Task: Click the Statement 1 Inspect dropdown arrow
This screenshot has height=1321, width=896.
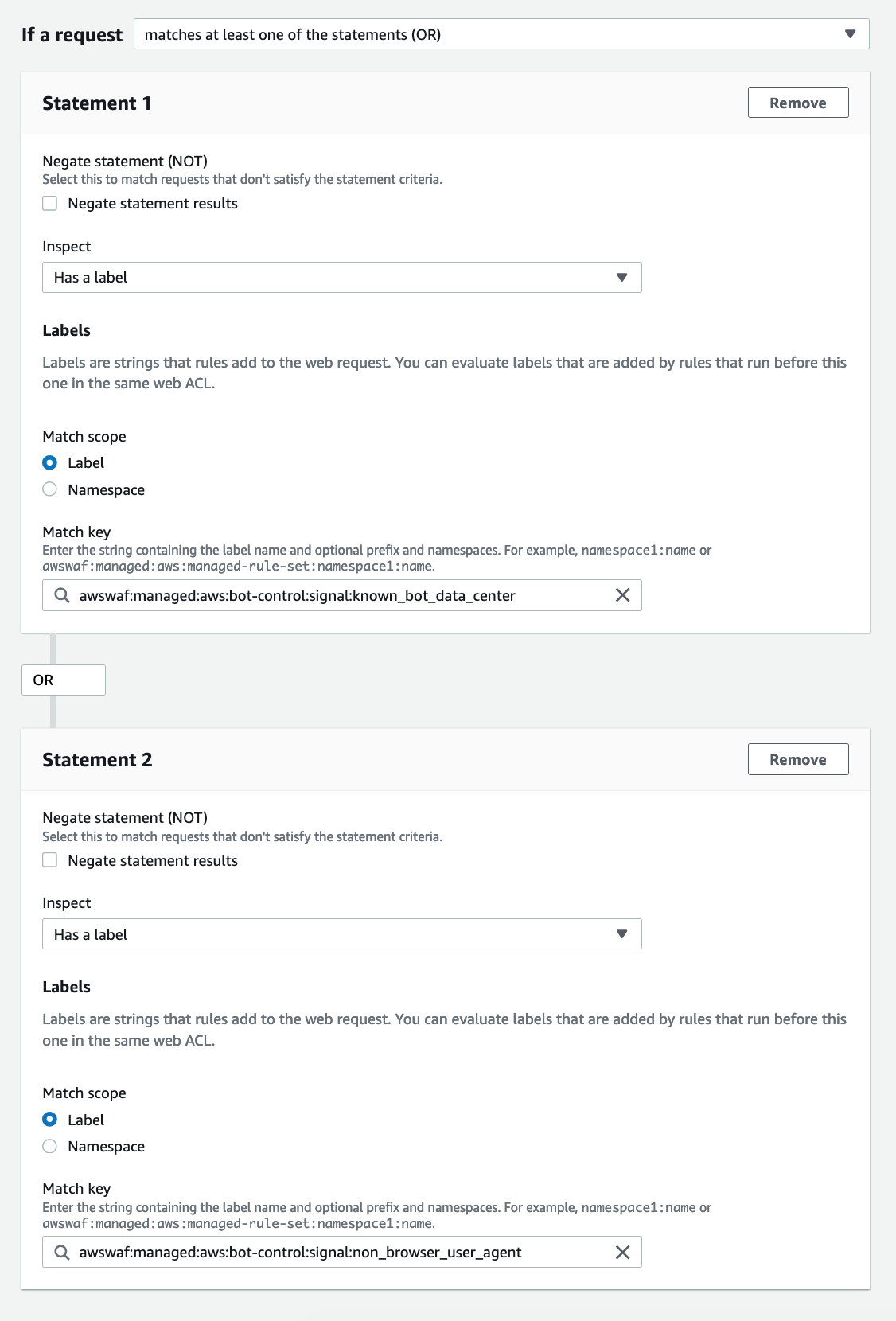Action: click(621, 278)
